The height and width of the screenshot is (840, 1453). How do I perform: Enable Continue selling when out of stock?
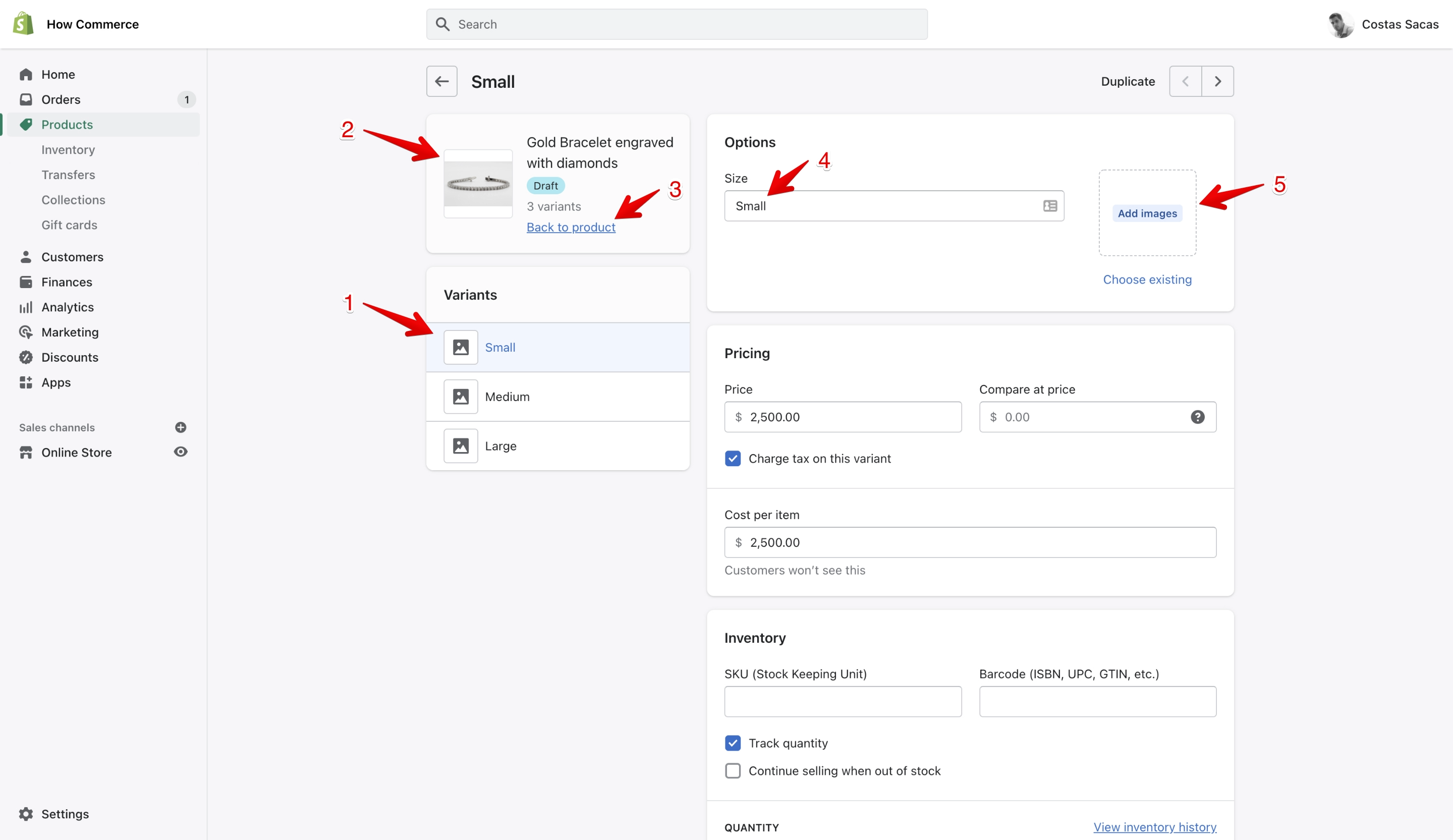733,771
